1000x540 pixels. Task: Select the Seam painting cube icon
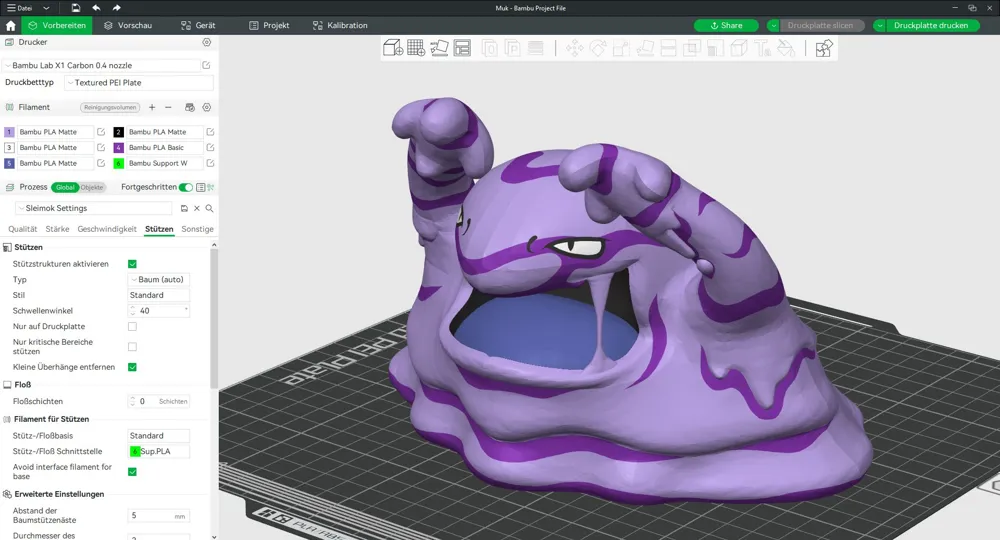(x=739, y=48)
